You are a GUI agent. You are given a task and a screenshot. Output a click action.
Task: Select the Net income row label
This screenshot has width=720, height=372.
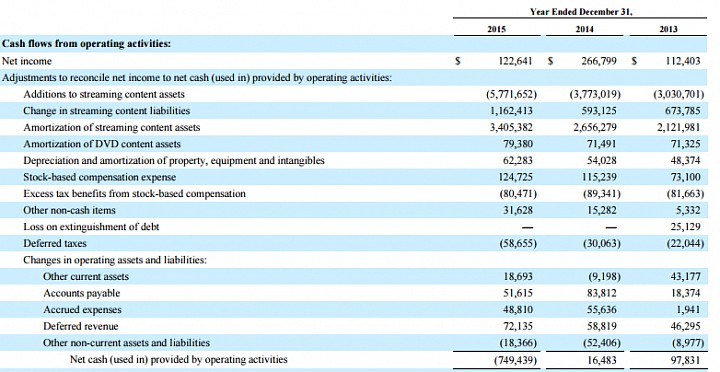click(27, 61)
